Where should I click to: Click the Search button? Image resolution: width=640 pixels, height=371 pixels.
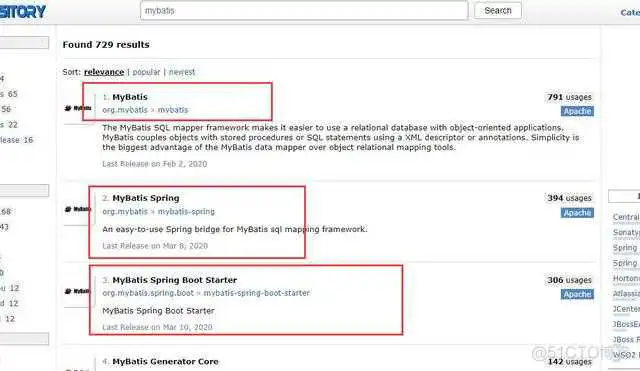498,11
